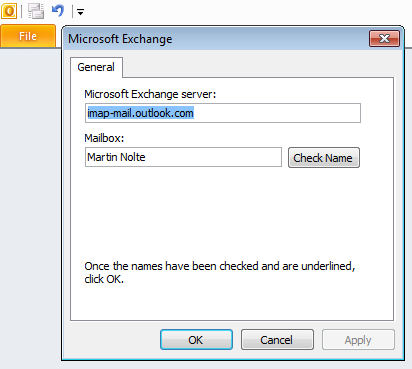Select the General tab
The height and width of the screenshot is (369, 412).
[96, 67]
